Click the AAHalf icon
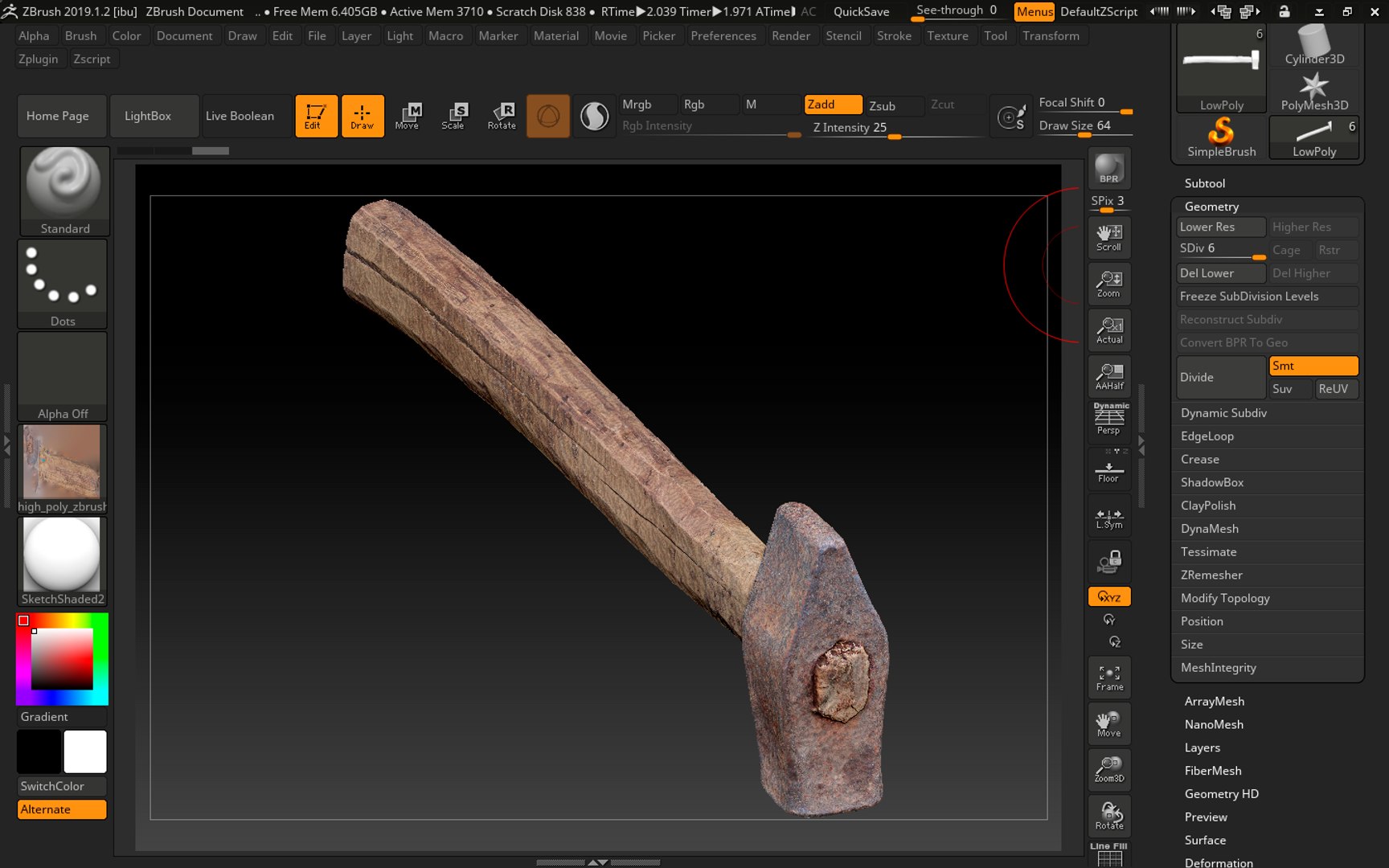 tap(1109, 376)
